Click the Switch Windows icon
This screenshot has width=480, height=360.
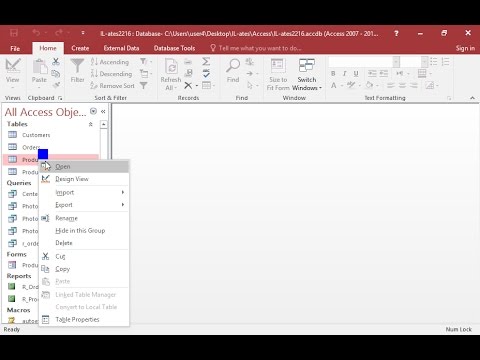tap(306, 65)
